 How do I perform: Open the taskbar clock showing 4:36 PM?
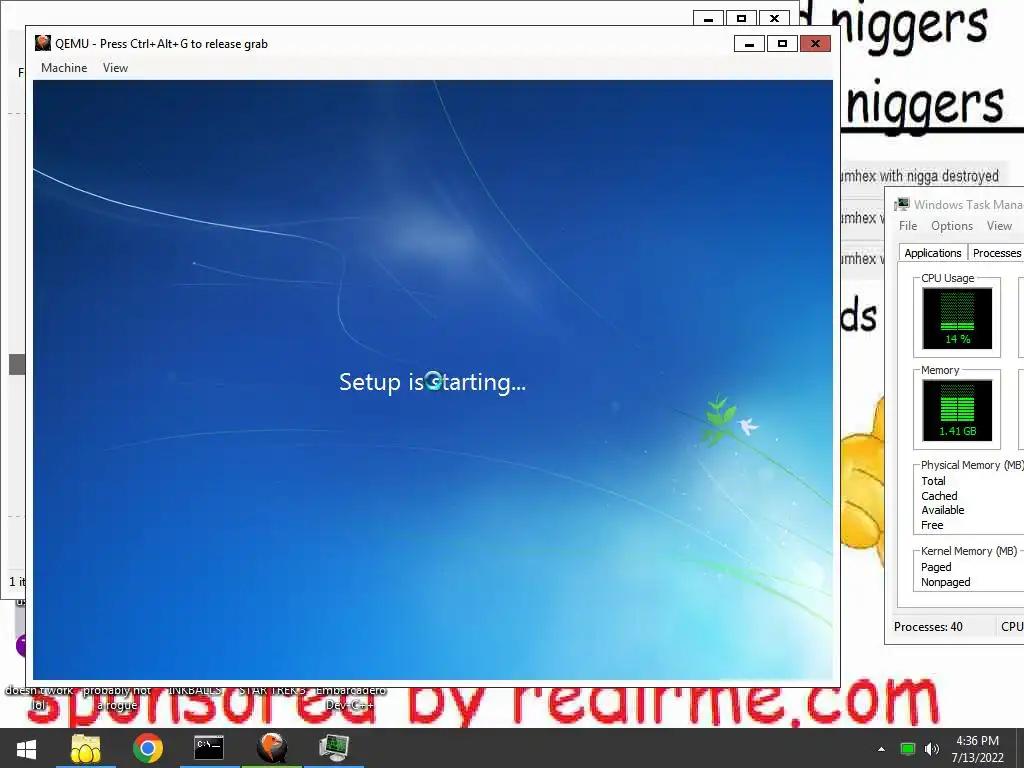(977, 749)
